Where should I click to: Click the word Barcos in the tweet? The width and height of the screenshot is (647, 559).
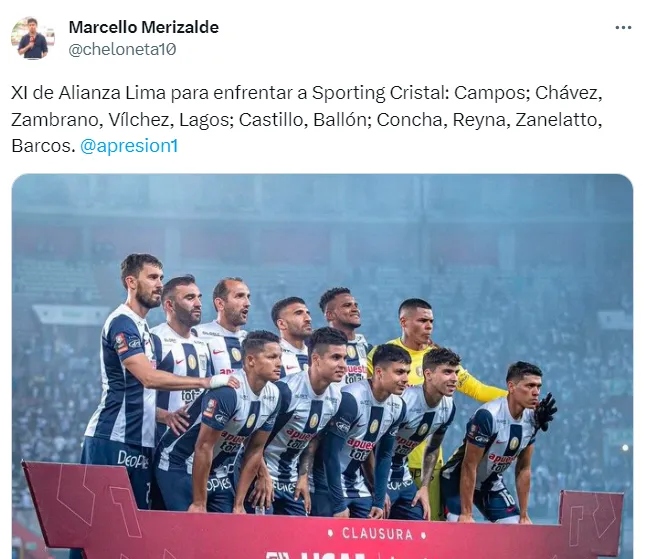pyautogui.click(x=42, y=146)
